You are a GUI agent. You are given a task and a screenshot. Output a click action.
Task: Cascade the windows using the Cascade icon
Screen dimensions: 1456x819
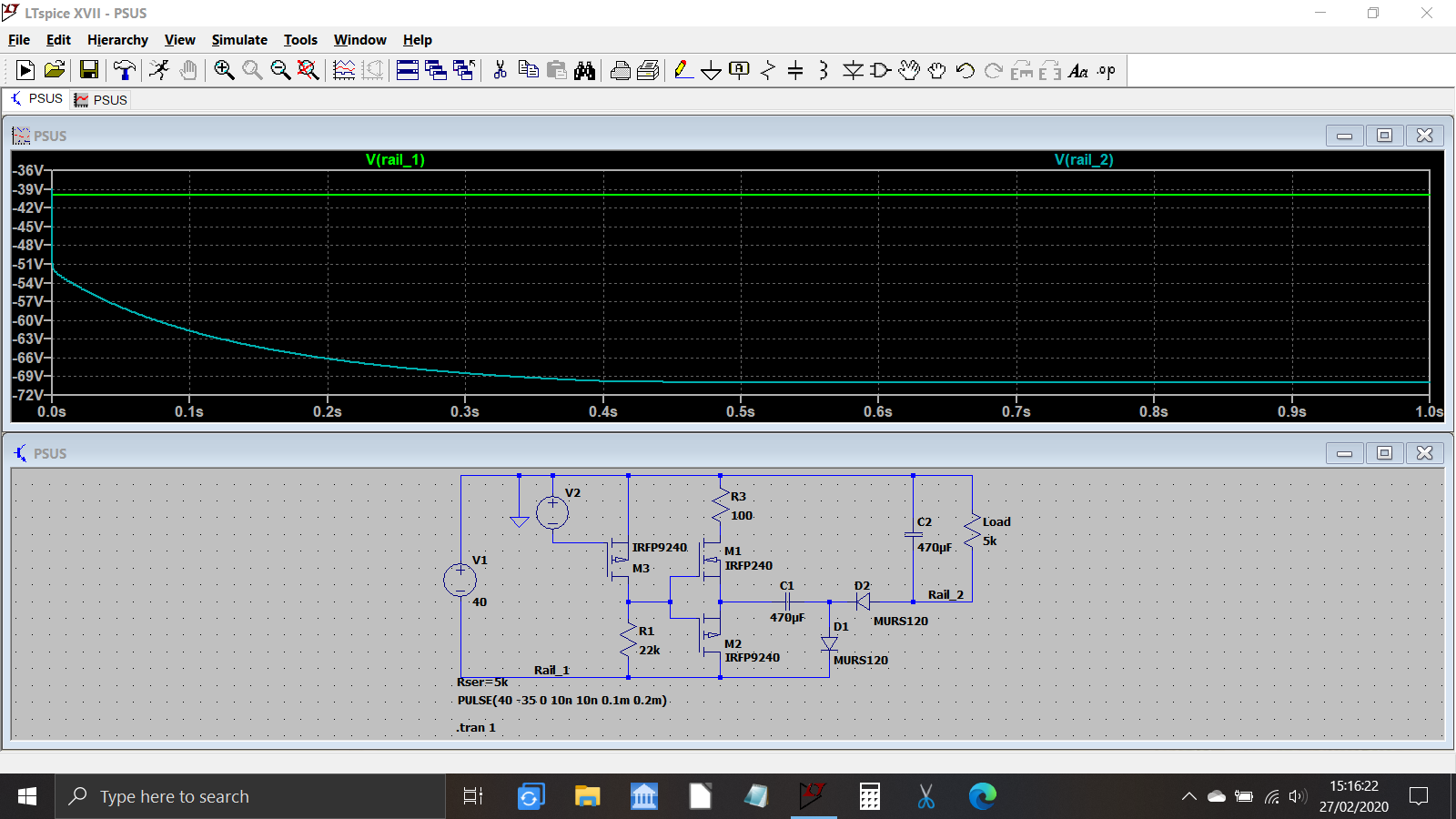click(x=436, y=70)
